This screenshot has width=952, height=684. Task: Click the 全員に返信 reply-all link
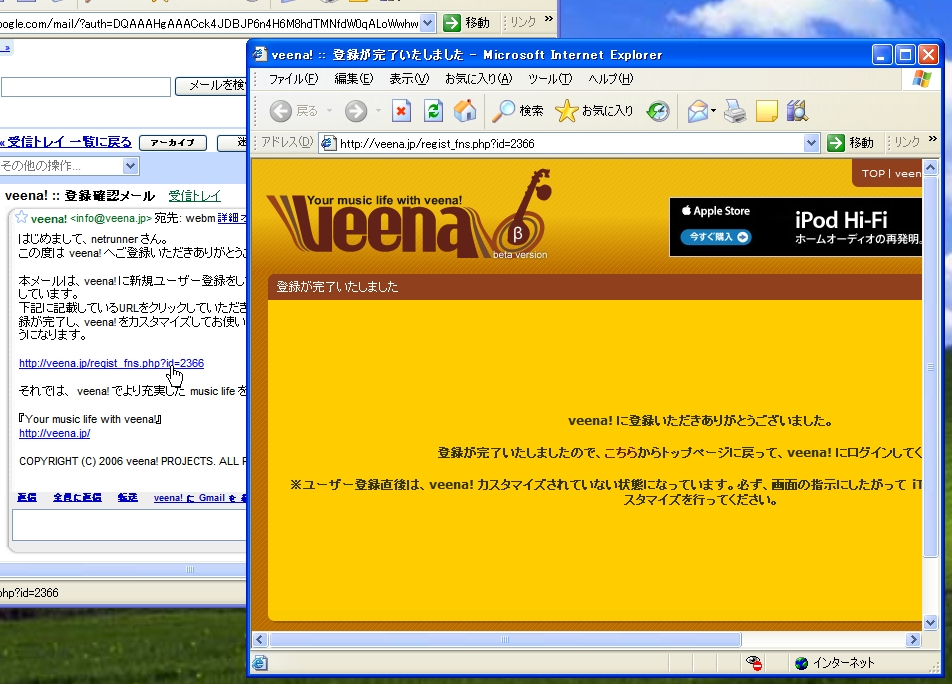coord(77,498)
